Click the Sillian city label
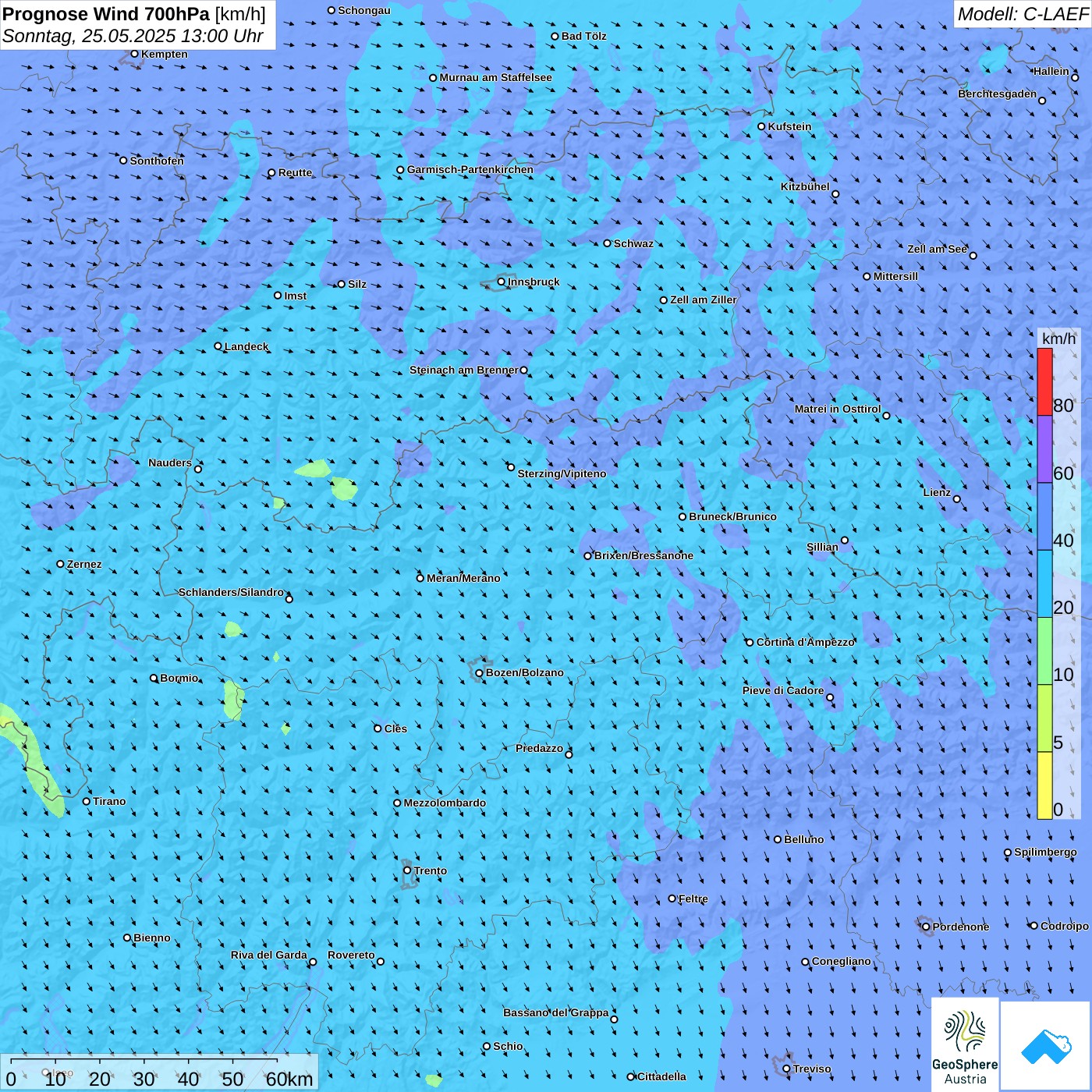Screen dimensions: 1092x1092 823,547
